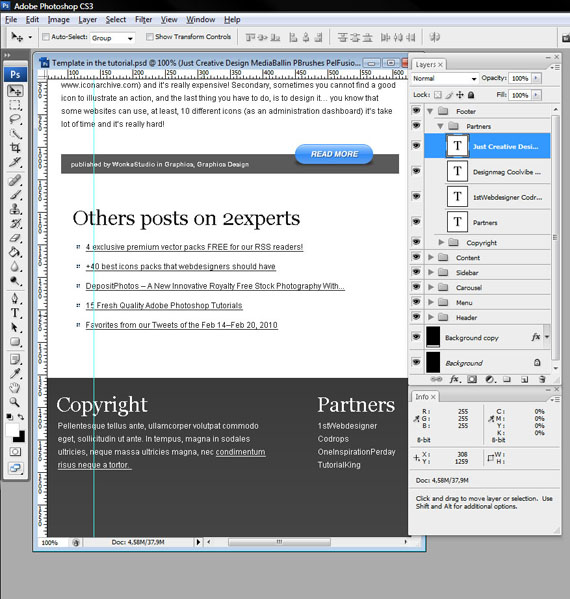The image size is (570, 599).
Task: Create new layer from Layers panel bottom
Action: (x=525, y=379)
